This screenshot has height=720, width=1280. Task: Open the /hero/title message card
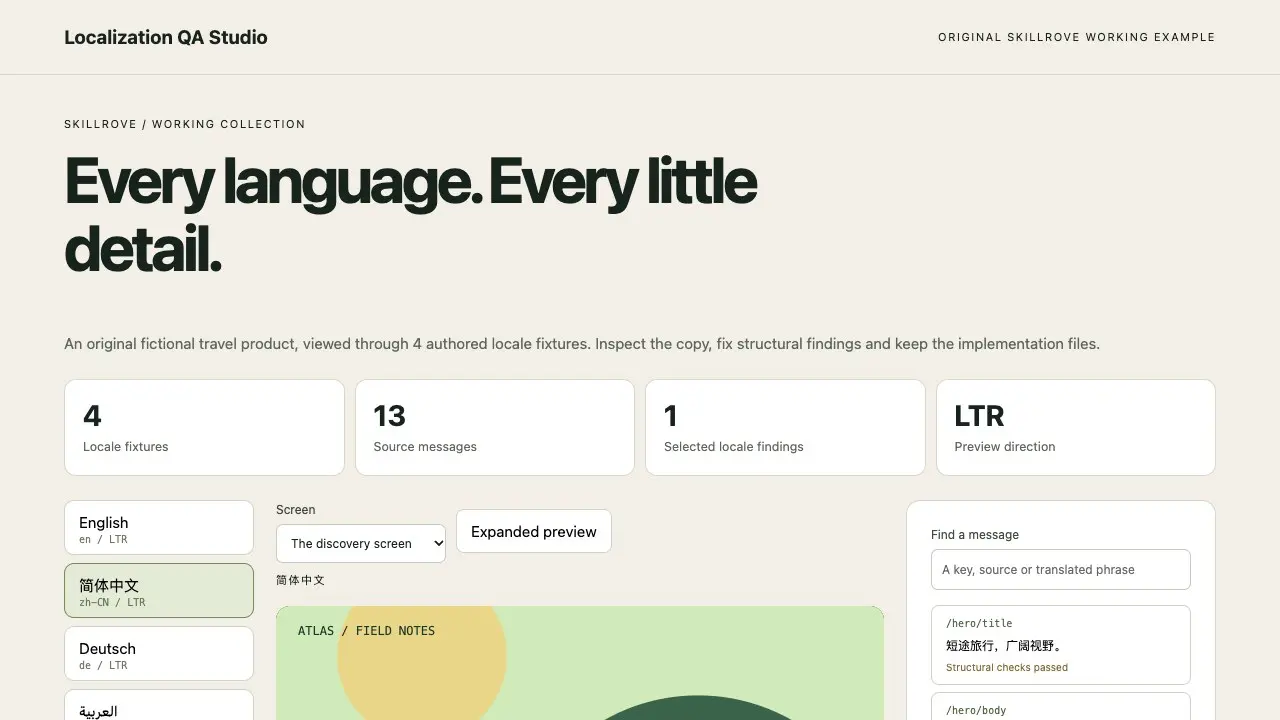(x=1061, y=645)
